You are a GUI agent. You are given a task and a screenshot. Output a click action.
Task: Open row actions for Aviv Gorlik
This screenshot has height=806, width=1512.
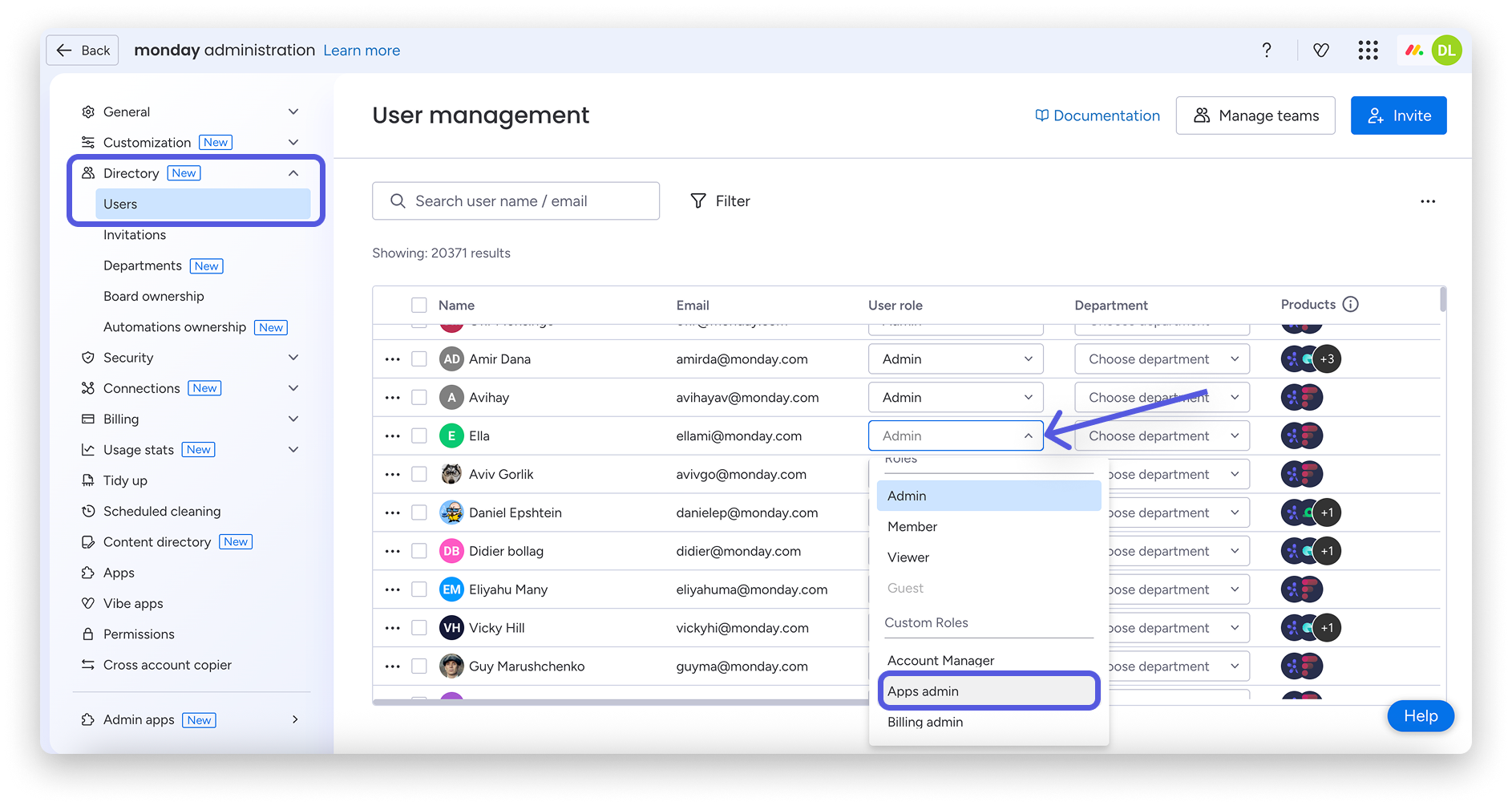click(x=392, y=475)
